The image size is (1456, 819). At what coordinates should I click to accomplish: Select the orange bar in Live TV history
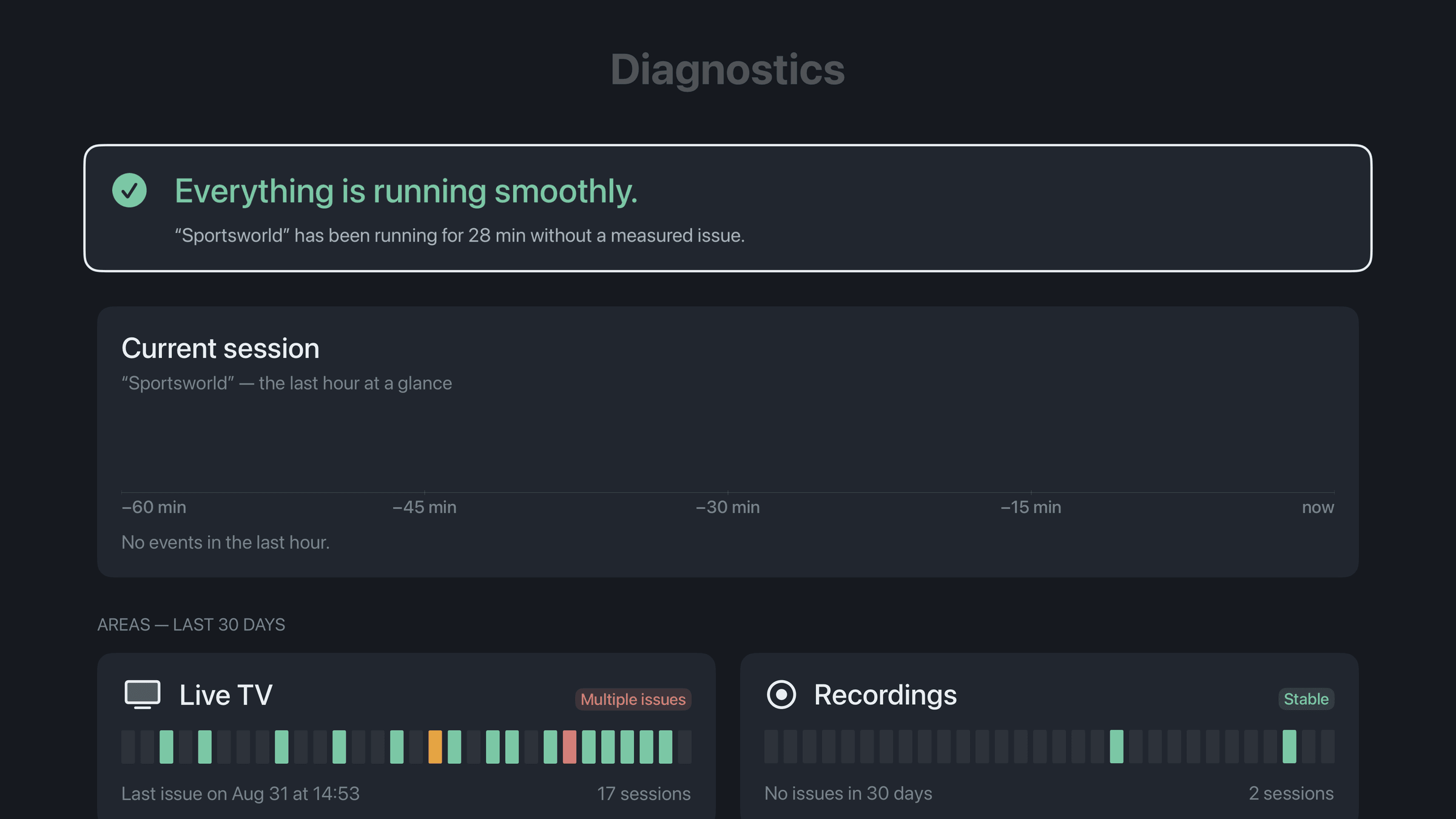(435, 747)
